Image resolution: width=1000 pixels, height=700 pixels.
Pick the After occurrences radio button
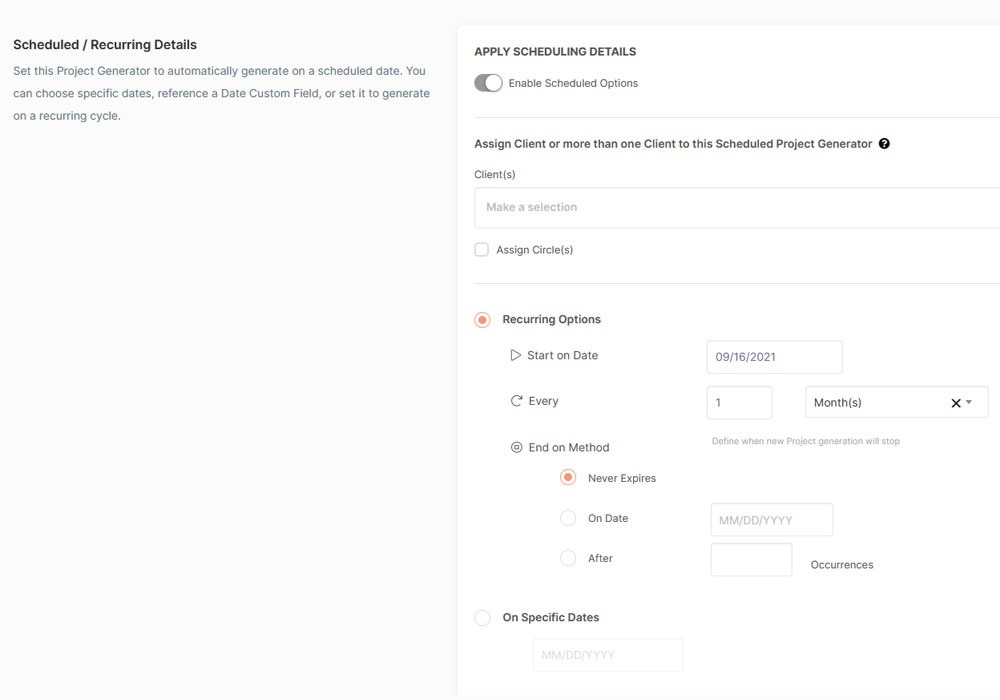click(x=568, y=558)
